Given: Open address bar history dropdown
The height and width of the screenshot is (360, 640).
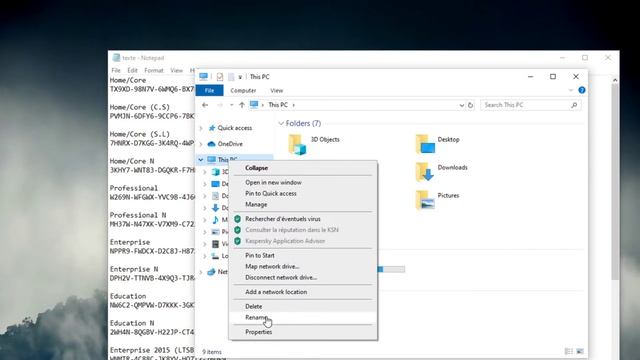Looking at the screenshot, I should [x=462, y=105].
